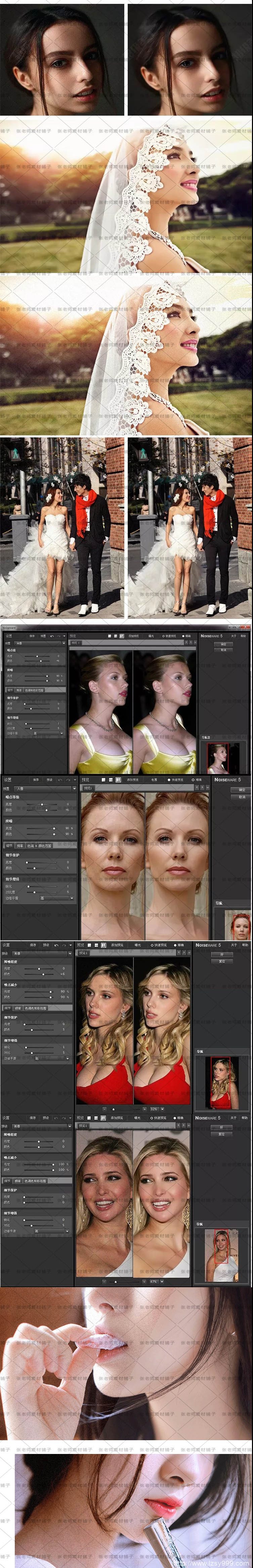Click undo arrow in yellow-dress Noiseware window
Screen dimensions: 253x1568
(52, 636)
